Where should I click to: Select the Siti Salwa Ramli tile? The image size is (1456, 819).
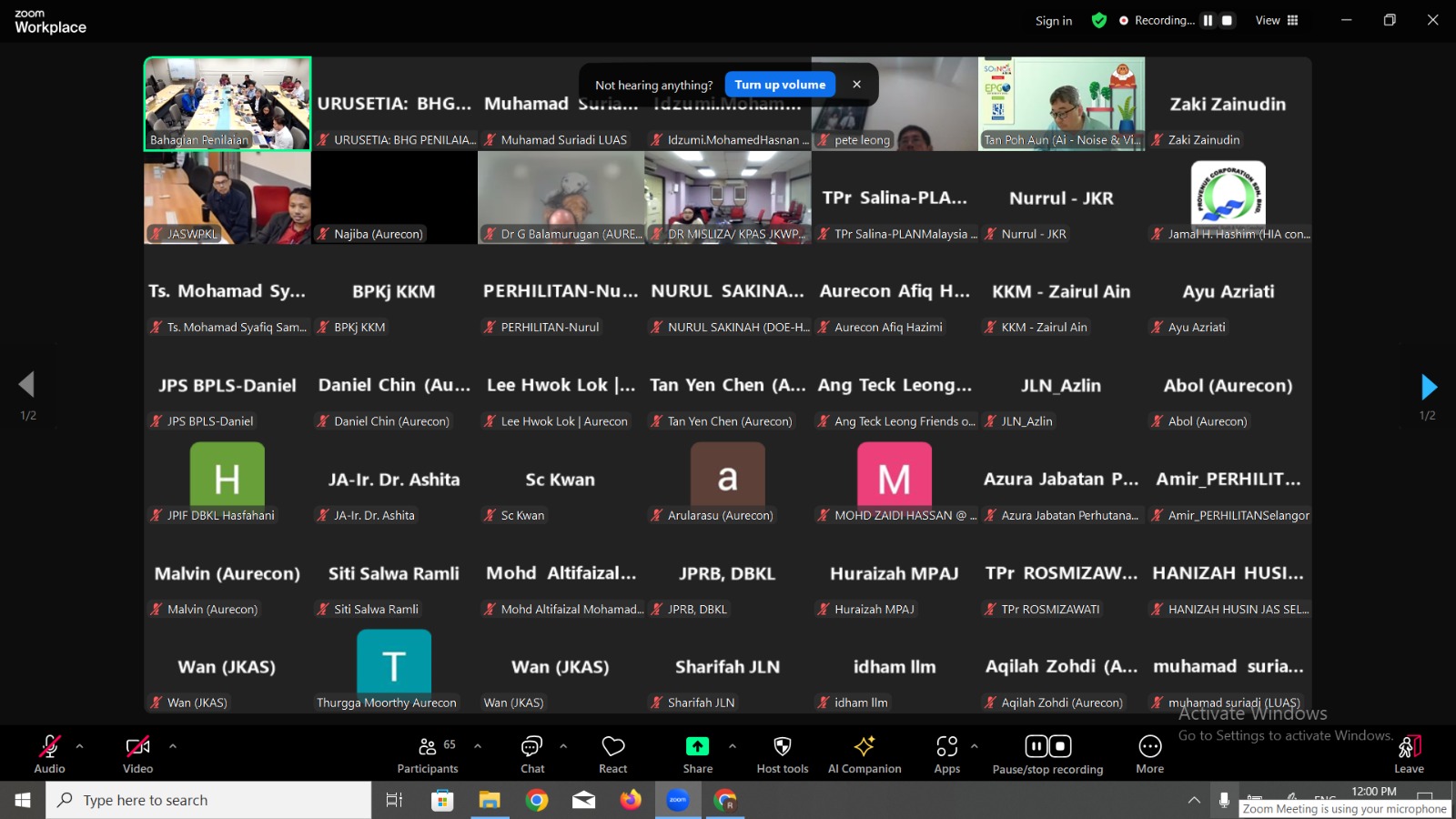[x=394, y=572]
